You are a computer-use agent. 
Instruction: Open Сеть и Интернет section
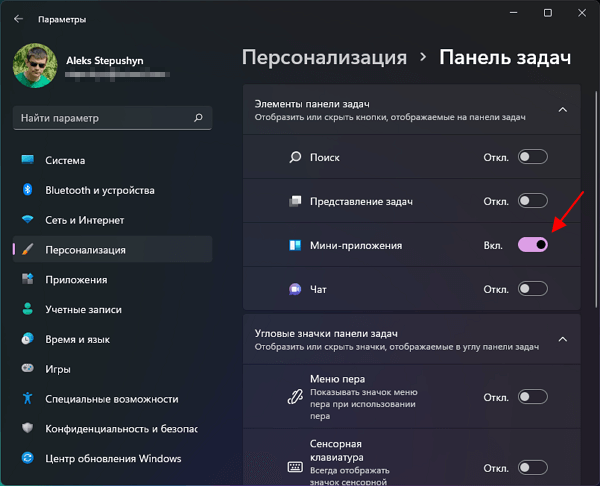[x=112, y=220]
